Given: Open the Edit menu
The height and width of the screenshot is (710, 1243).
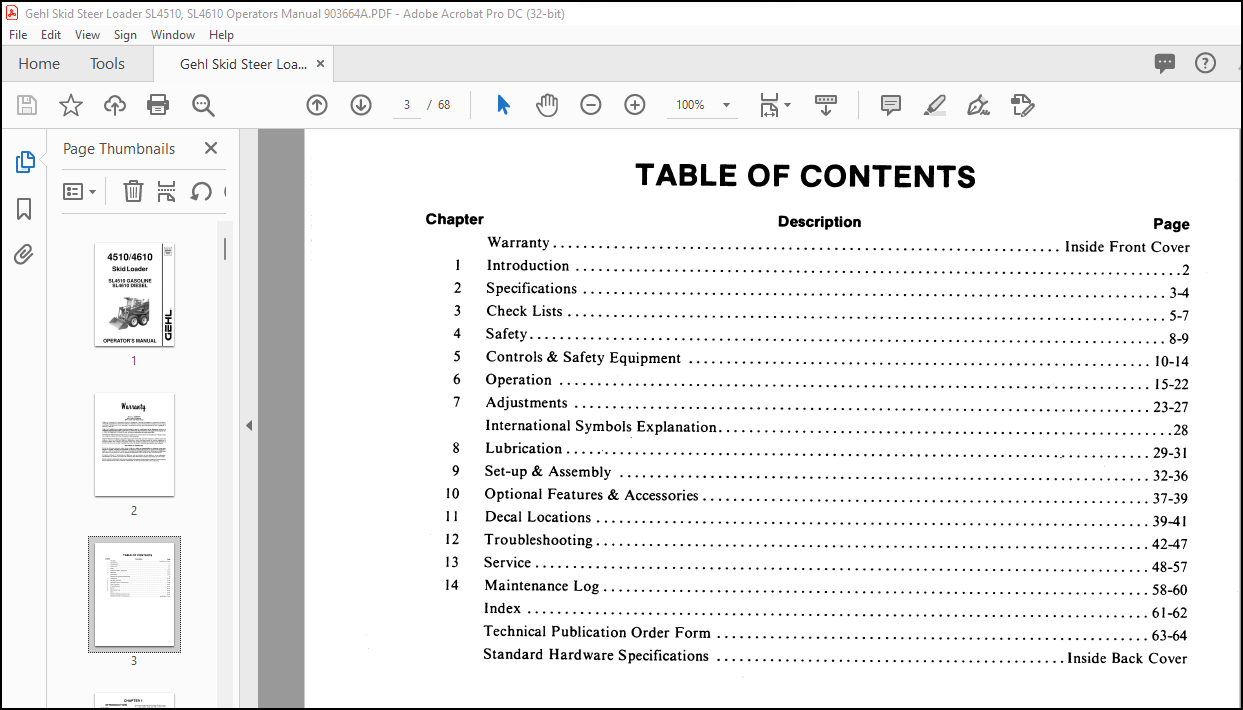Looking at the screenshot, I should coord(51,34).
